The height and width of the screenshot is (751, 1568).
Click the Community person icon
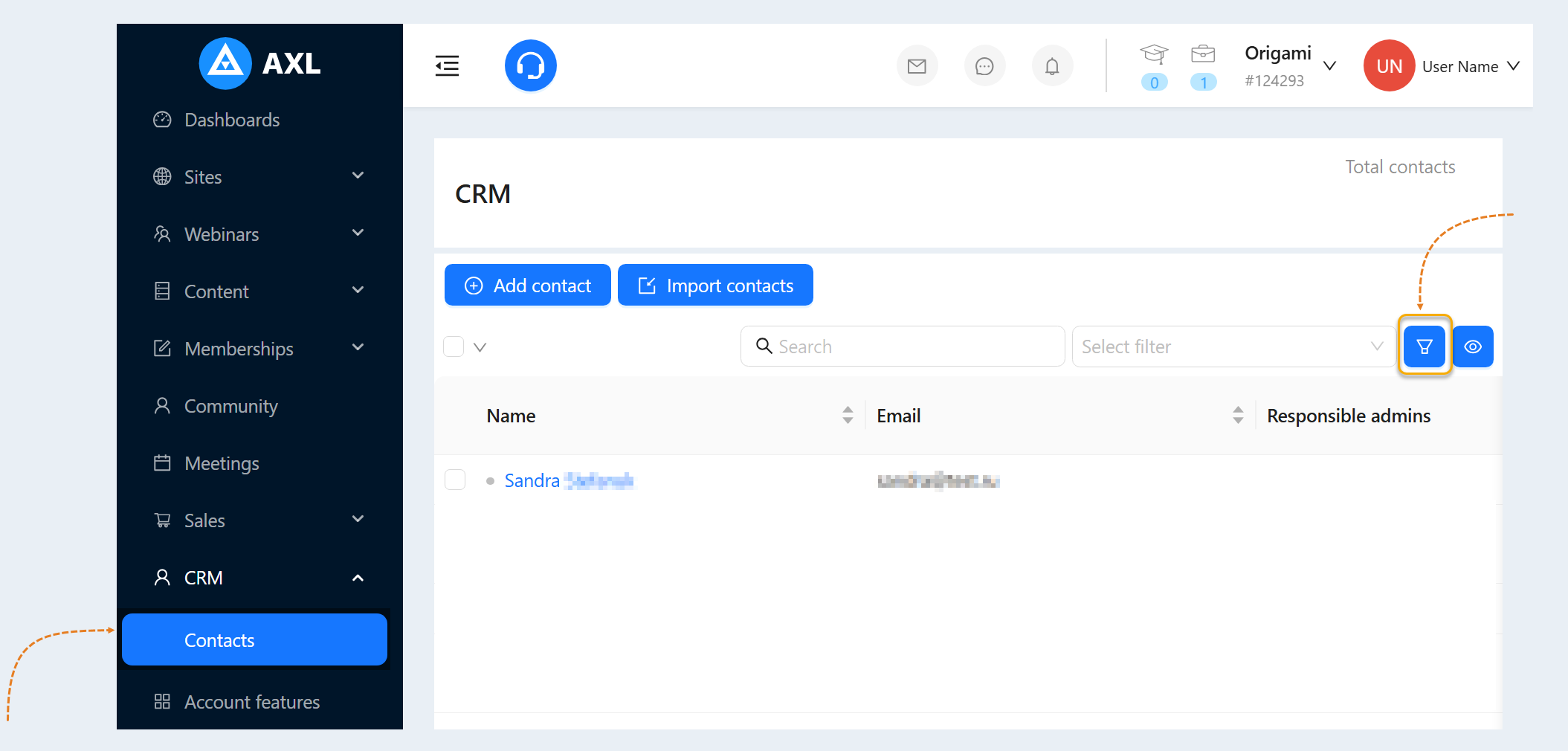coord(162,406)
